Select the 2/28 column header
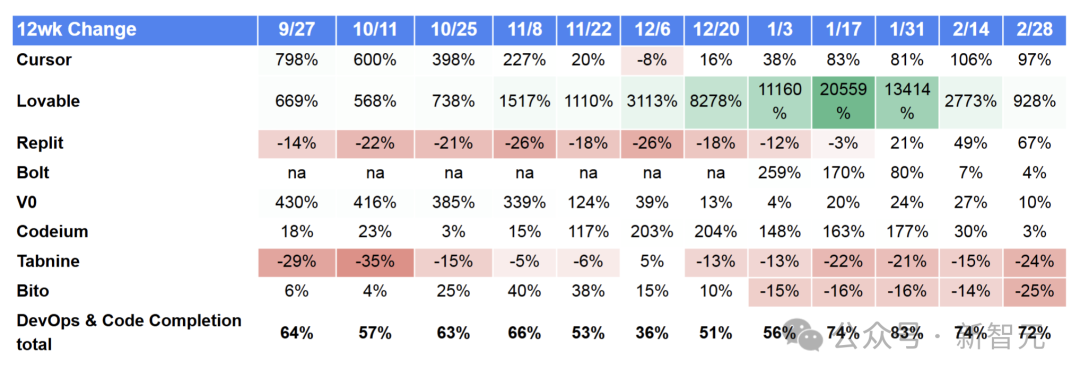 pyautogui.click(x=1034, y=30)
